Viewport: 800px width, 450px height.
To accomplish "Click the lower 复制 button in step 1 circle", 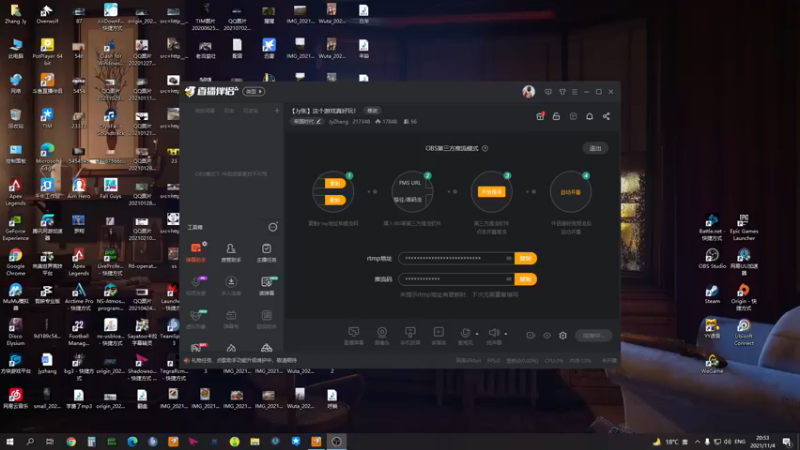I will 335,200.
